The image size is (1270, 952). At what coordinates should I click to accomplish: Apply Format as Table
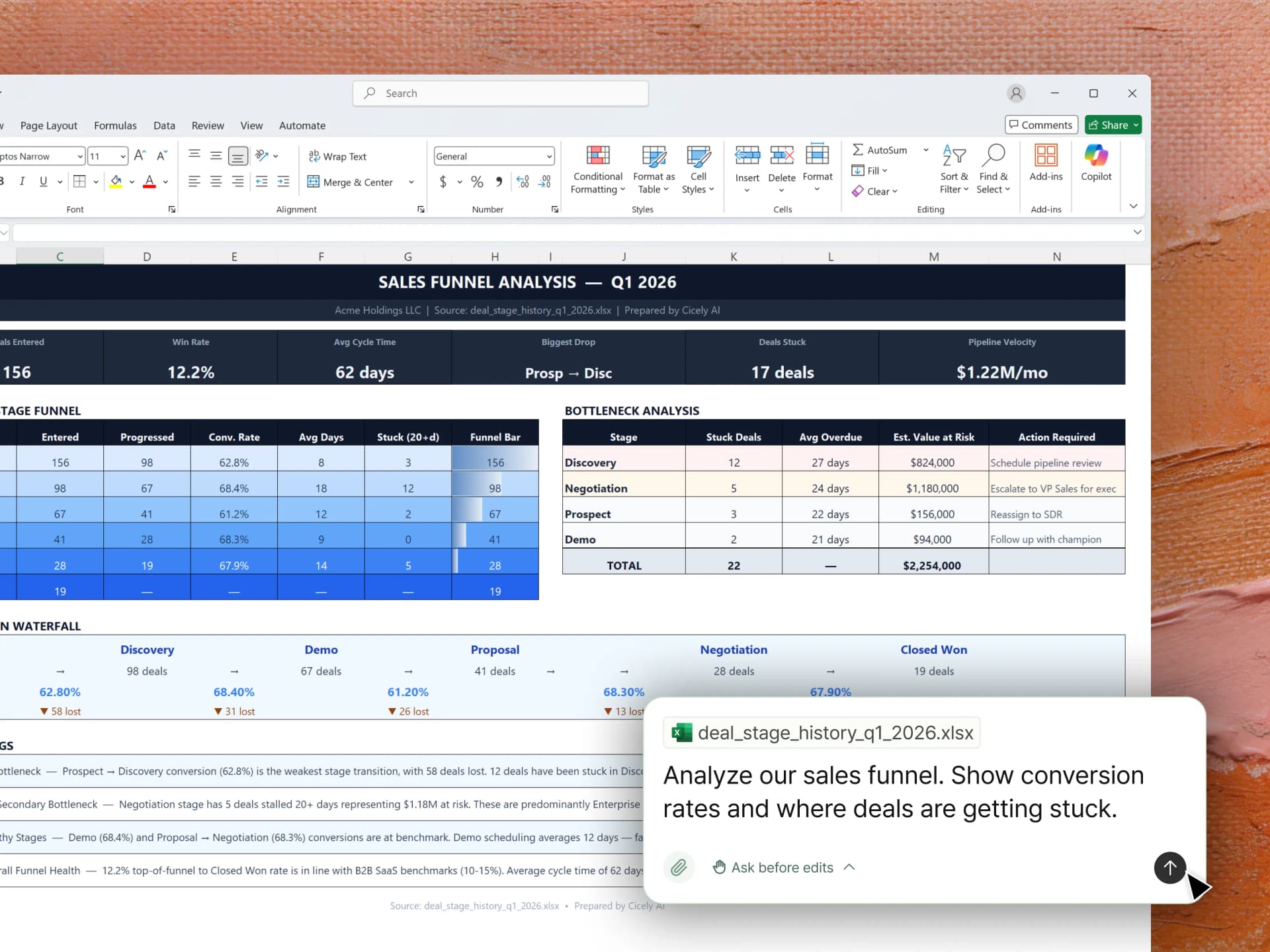(654, 169)
